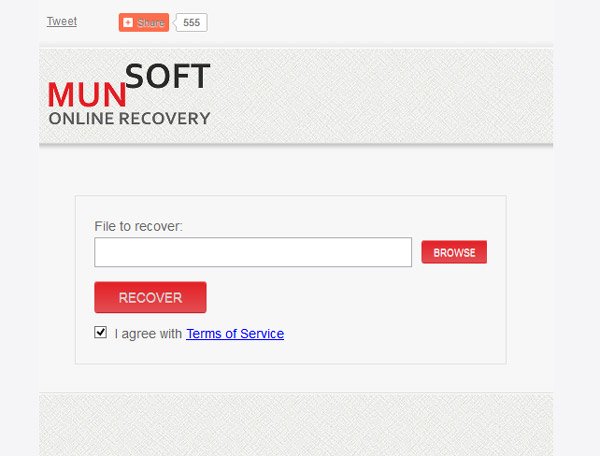Untick the I agree with terms checkbox
600x456 pixels.
[x=101, y=332]
